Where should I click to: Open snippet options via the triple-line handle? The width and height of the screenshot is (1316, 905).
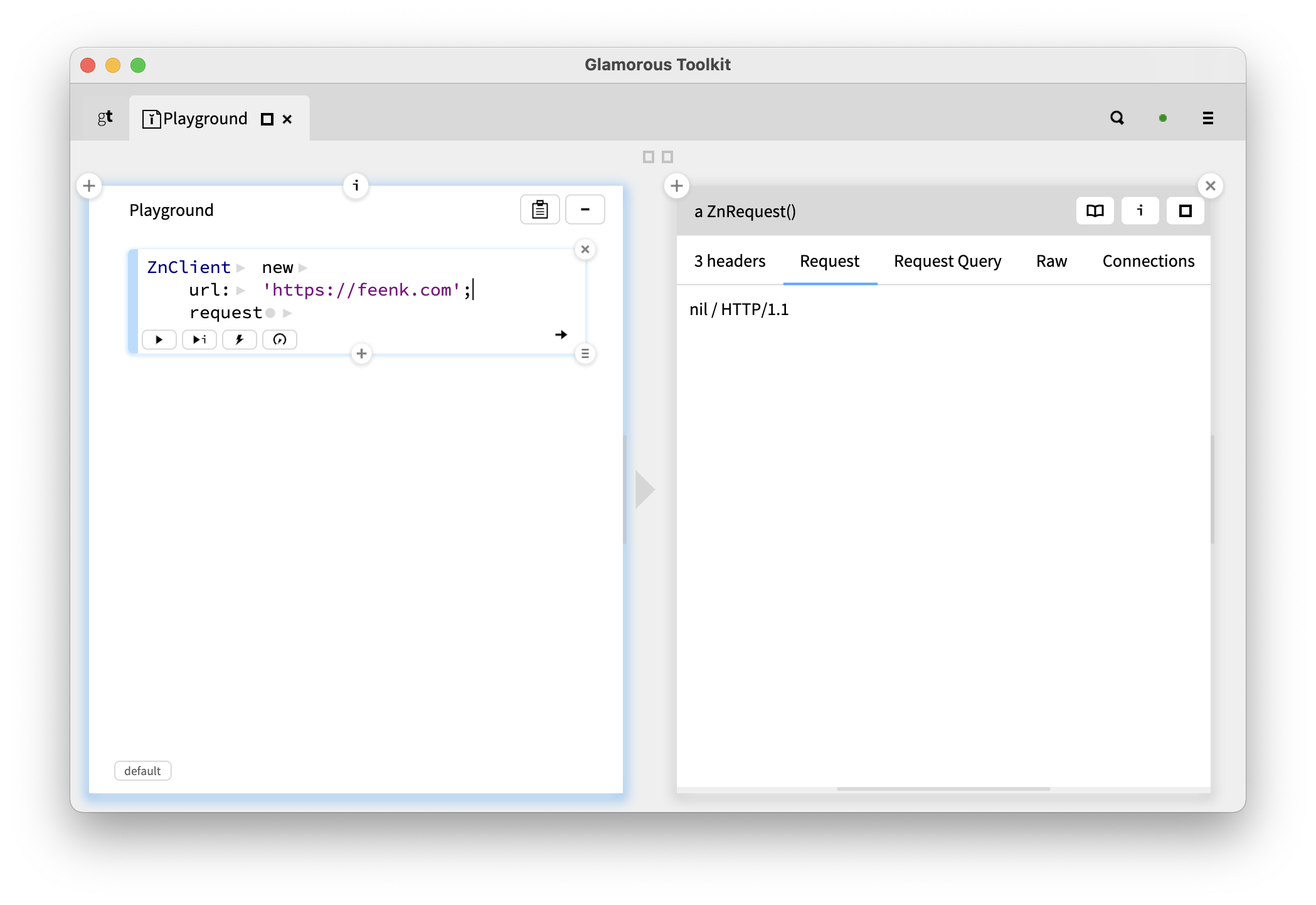[x=585, y=354]
